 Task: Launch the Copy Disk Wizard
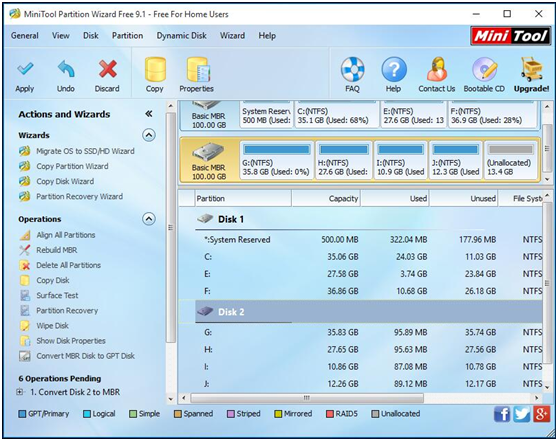65,182
